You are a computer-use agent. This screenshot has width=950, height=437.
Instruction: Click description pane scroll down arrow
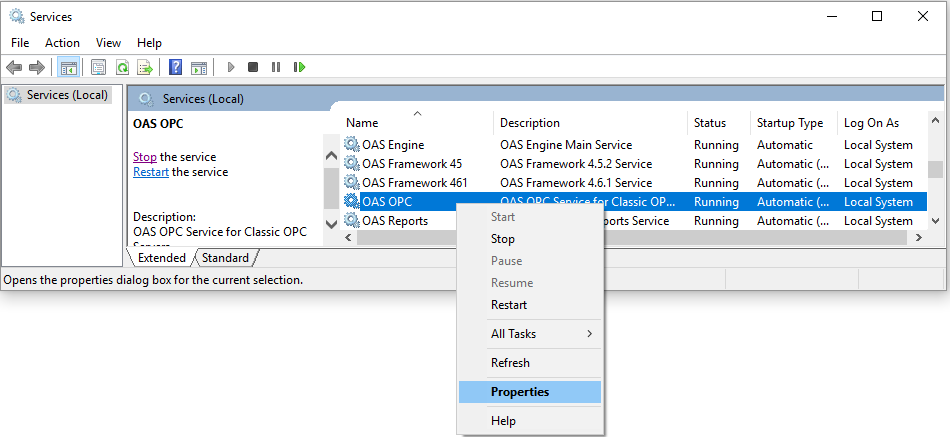pos(331,223)
